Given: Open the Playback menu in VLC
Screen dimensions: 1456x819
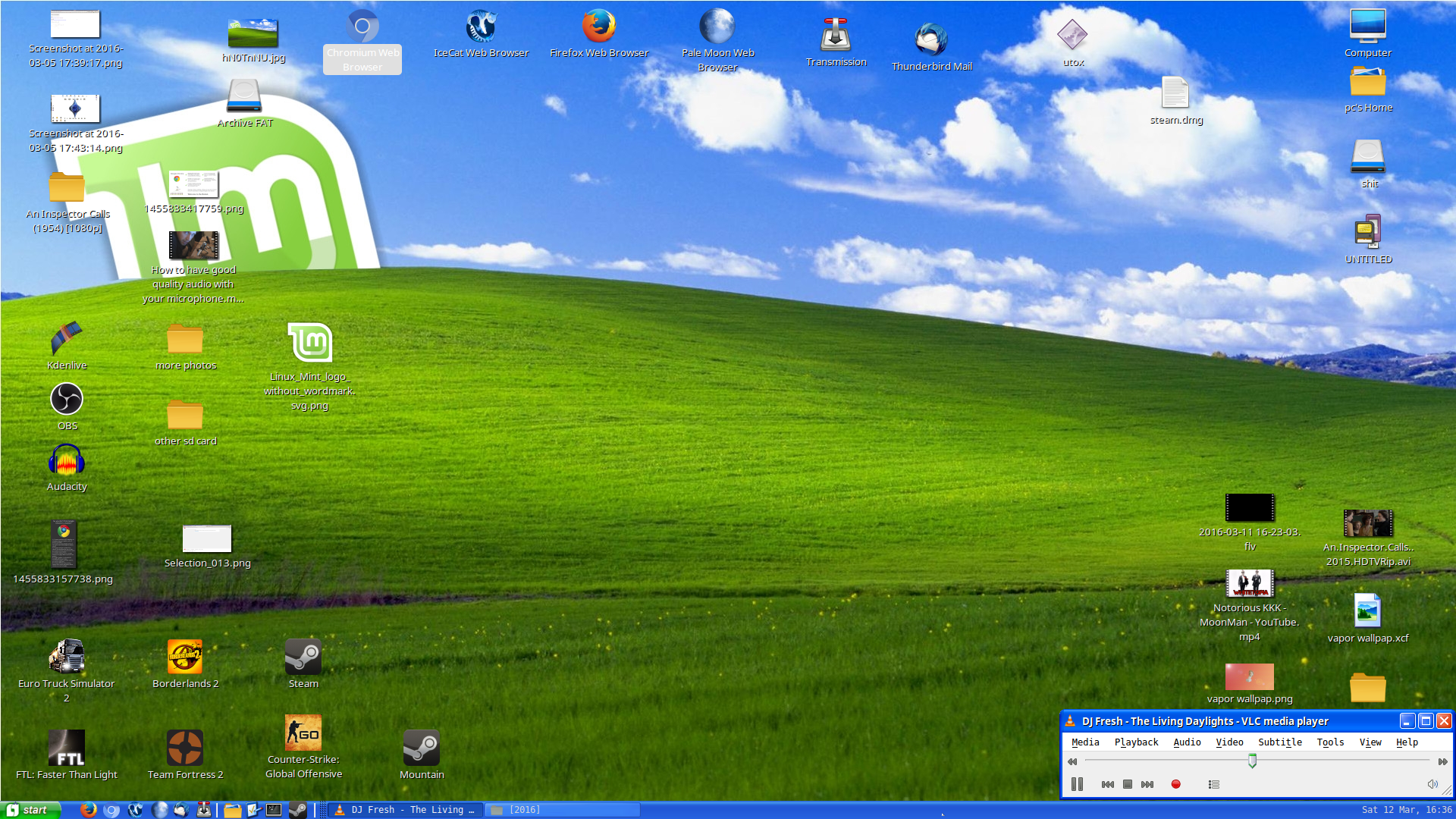Looking at the screenshot, I should tap(1136, 742).
